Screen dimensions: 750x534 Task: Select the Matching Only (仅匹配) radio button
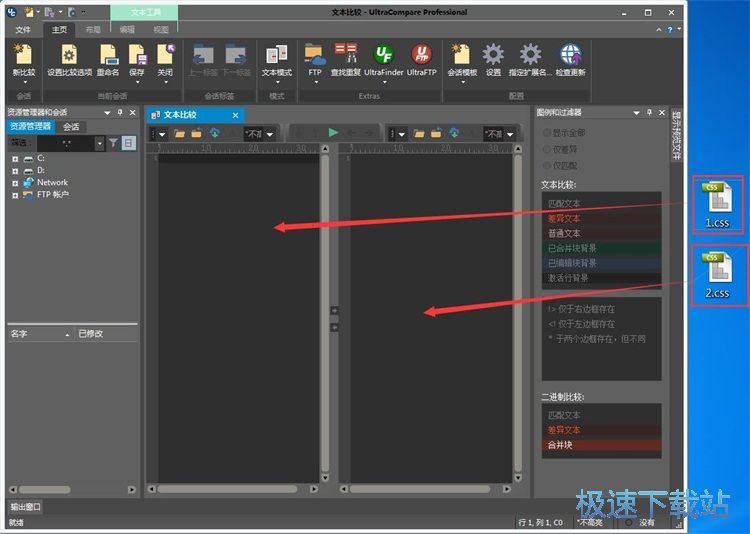546,165
